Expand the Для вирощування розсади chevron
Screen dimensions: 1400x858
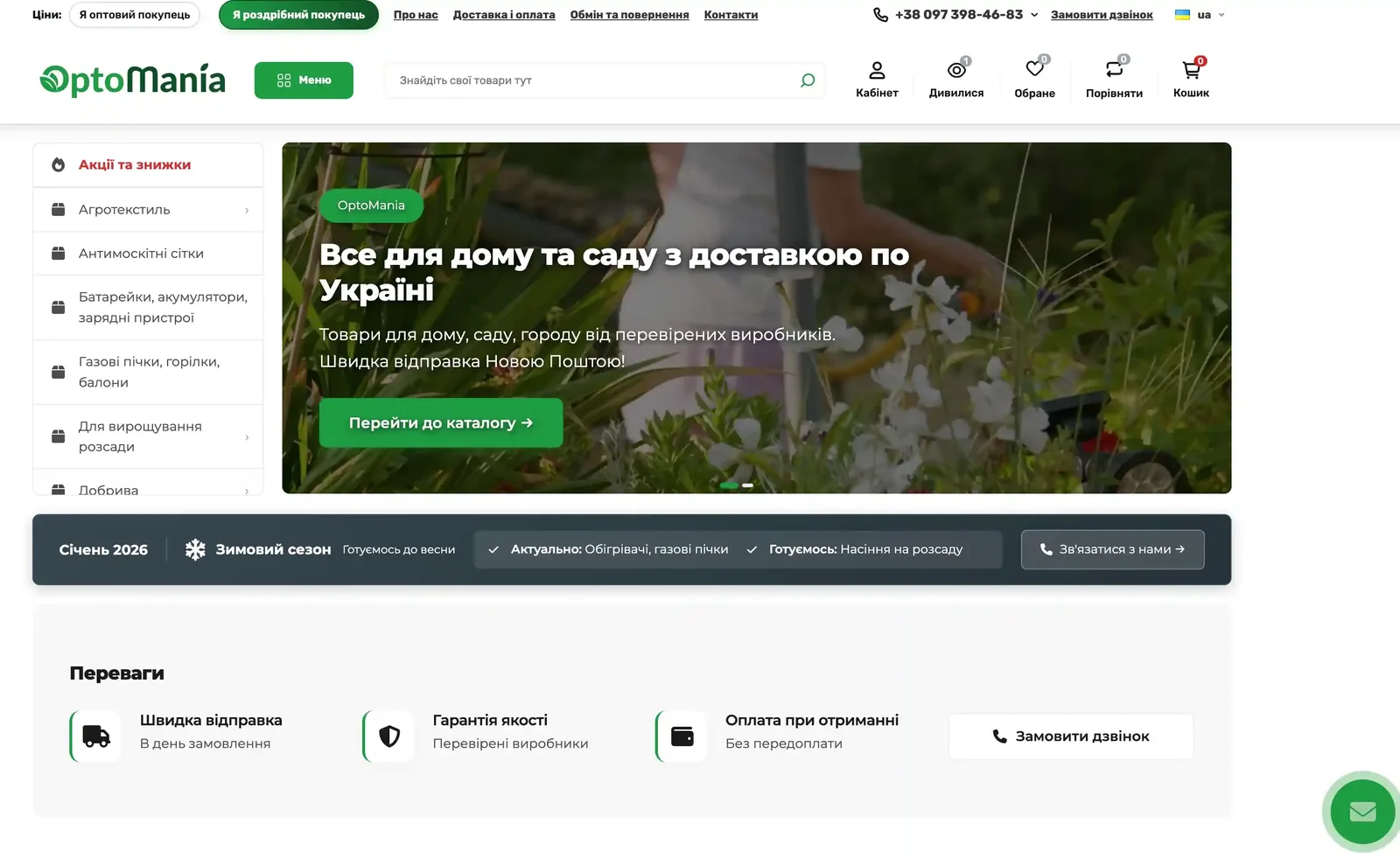[247, 437]
